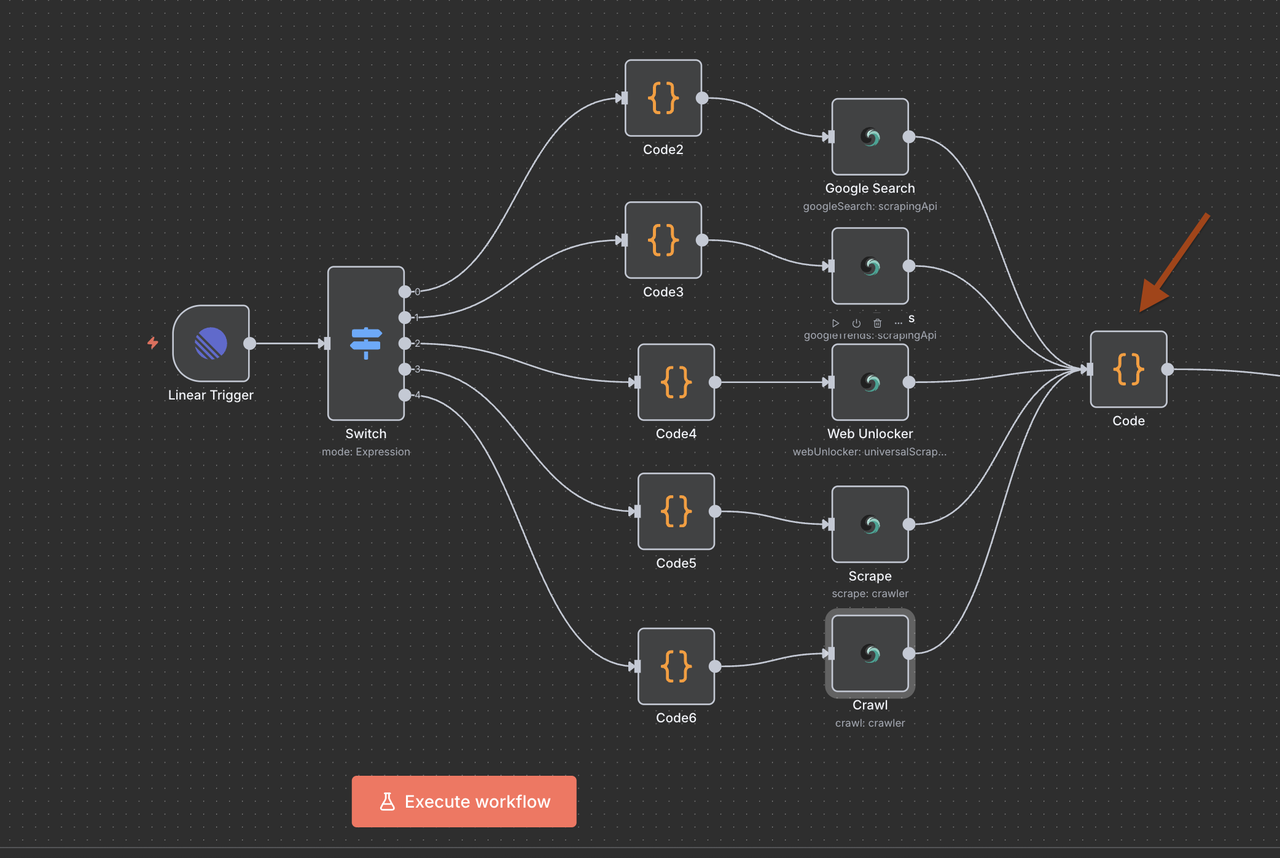
Task: Click Code6 output connector
Action: (715, 666)
